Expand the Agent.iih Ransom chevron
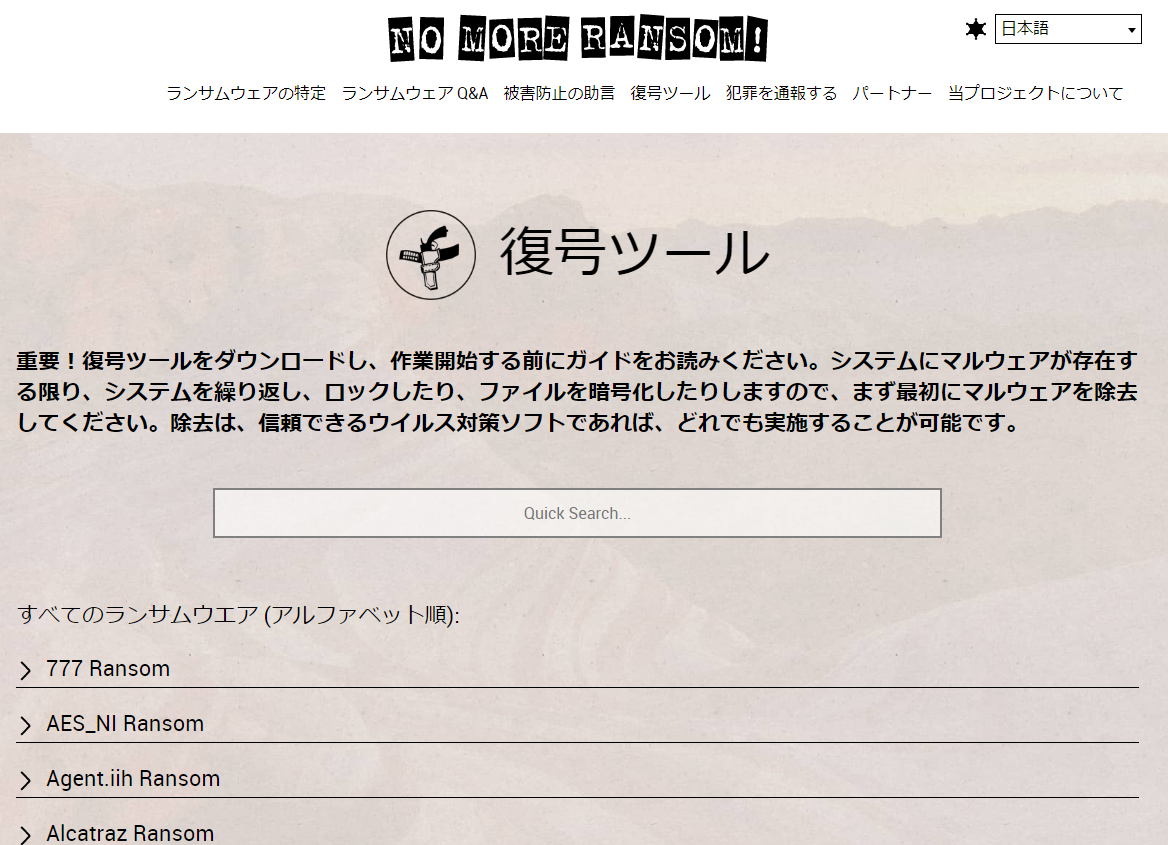The height and width of the screenshot is (845, 1168). pos(25,780)
